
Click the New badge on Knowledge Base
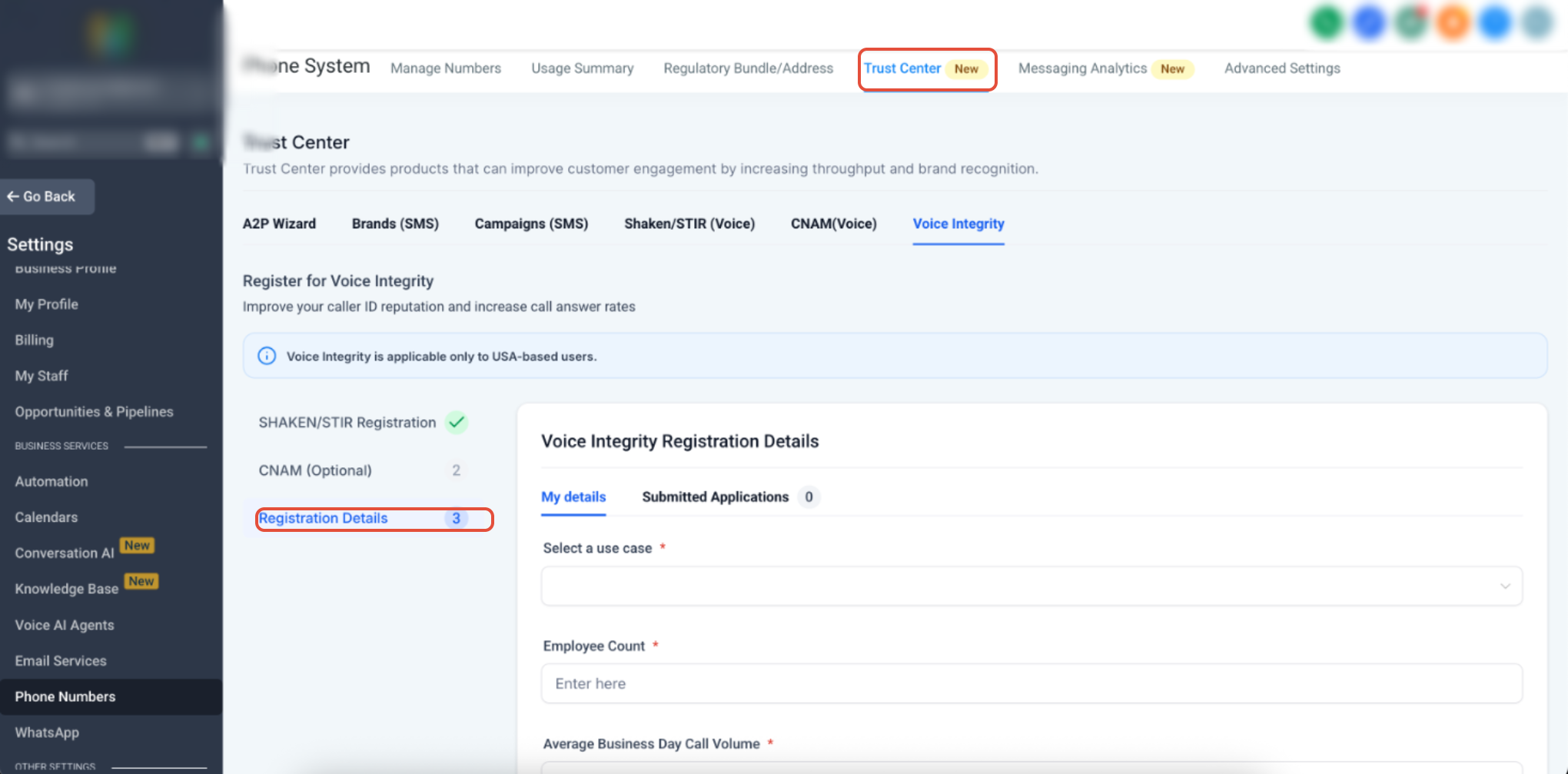(x=141, y=582)
